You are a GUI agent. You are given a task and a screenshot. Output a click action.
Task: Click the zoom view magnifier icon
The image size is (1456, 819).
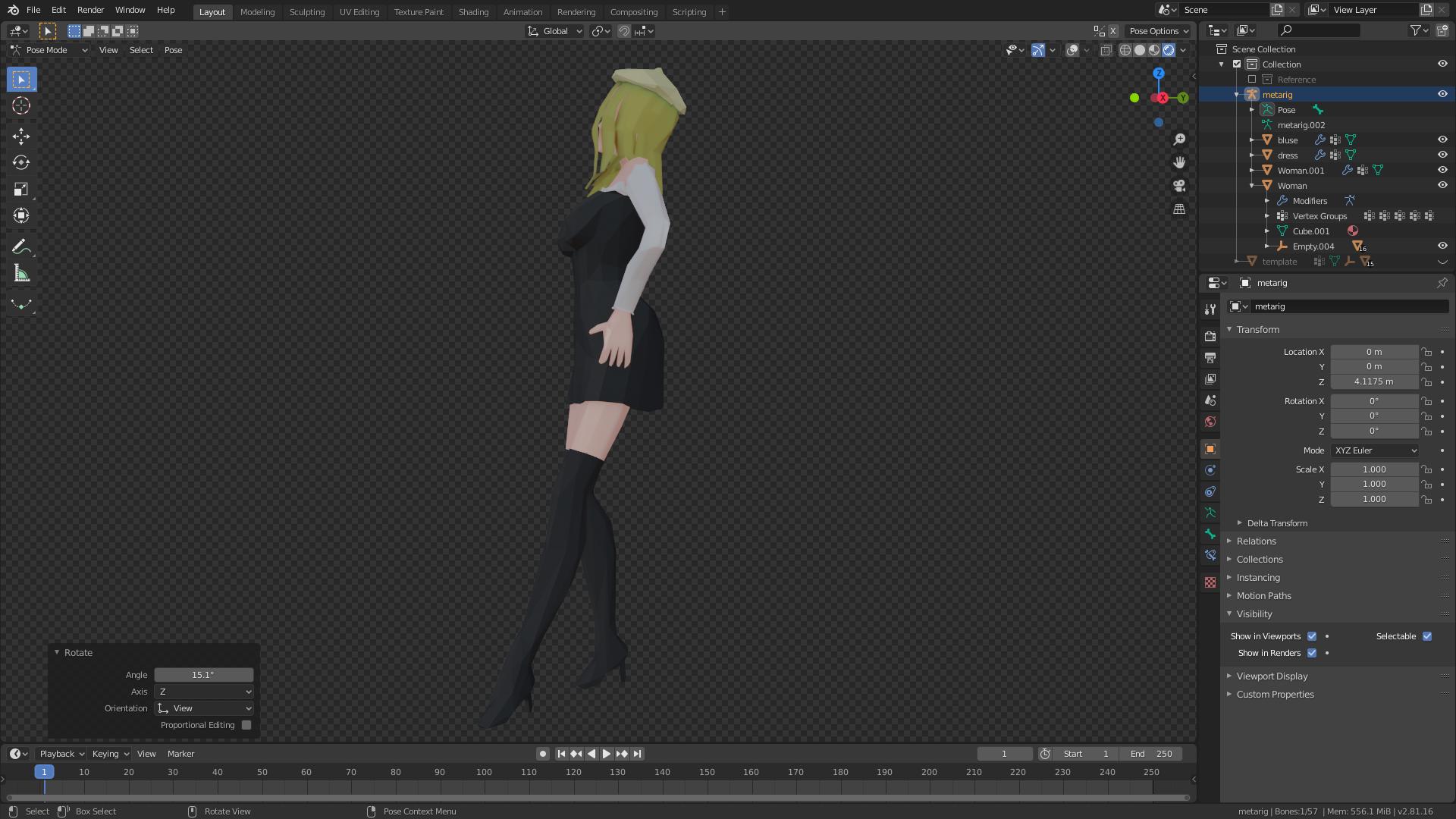1179,140
